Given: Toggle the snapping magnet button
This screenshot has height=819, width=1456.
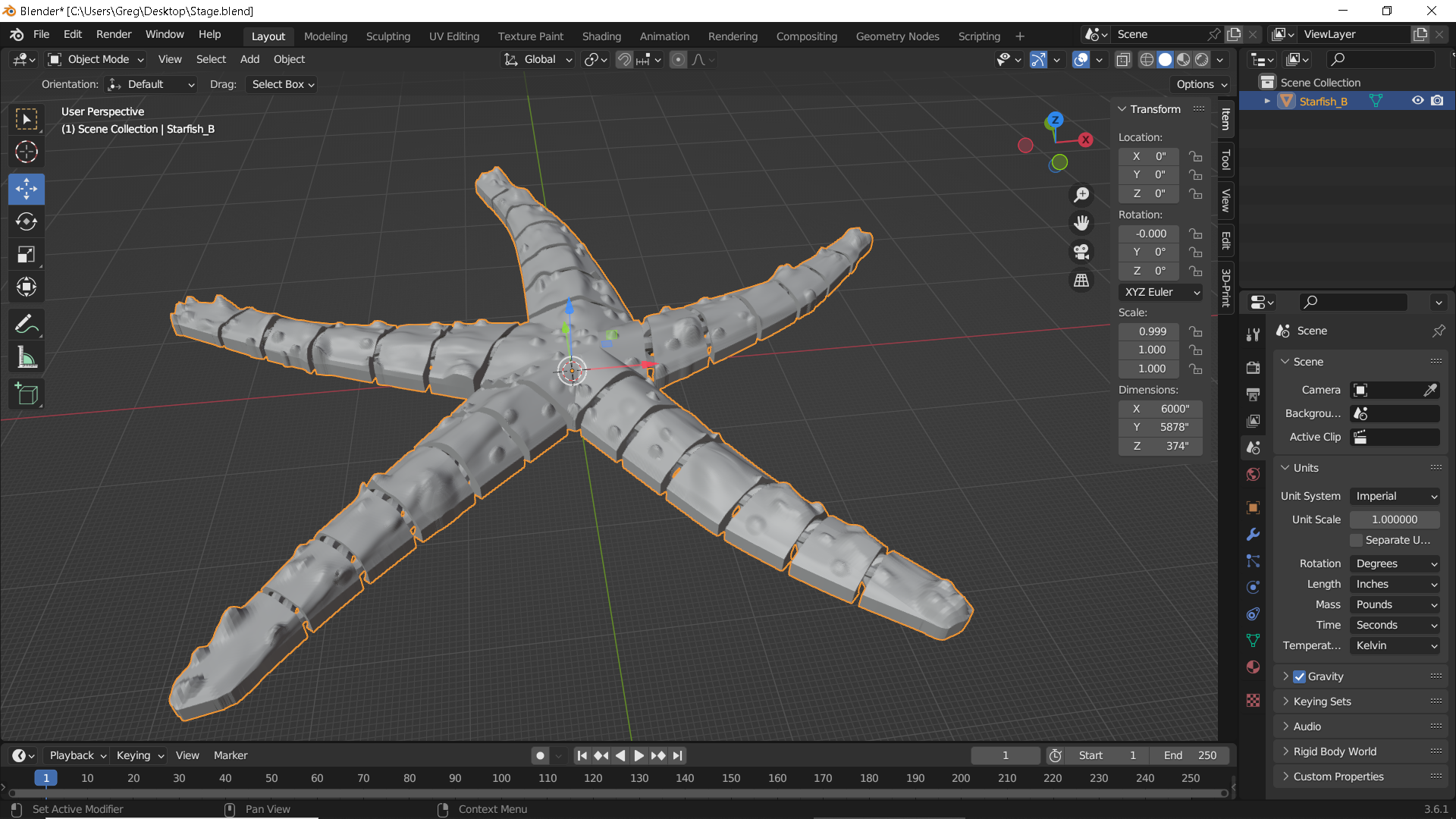Looking at the screenshot, I should 624,59.
